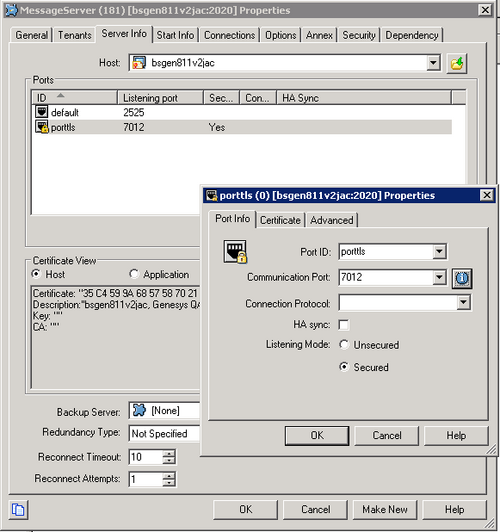Click the locked port icon in Port Info

(x=235, y=251)
